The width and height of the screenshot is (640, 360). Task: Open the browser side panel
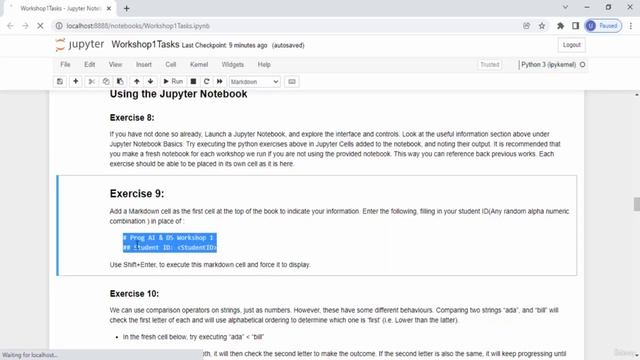point(576,26)
